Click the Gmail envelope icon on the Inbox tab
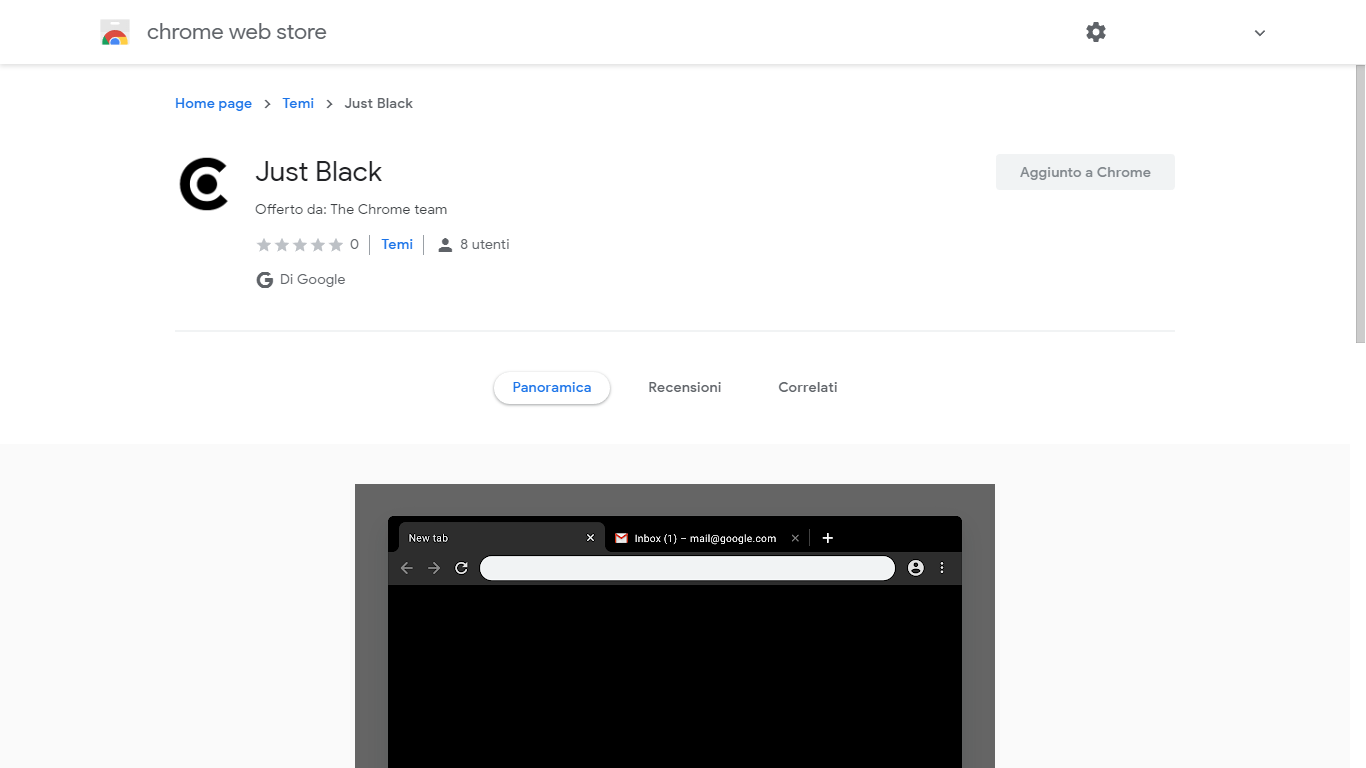The width and height of the screenshot is (1366, 768). click(623, 538)
